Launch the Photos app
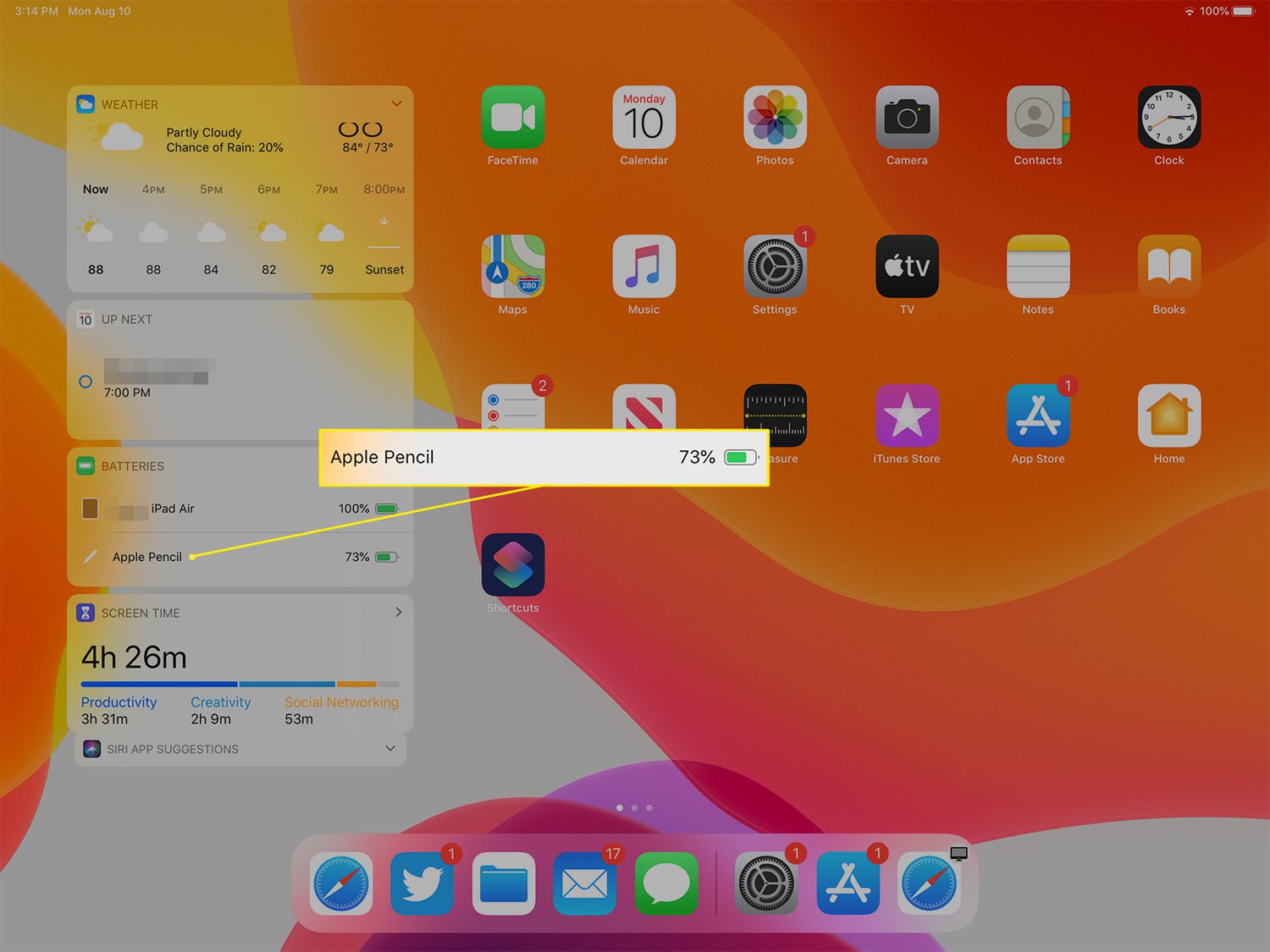 [x=775, y=118]
